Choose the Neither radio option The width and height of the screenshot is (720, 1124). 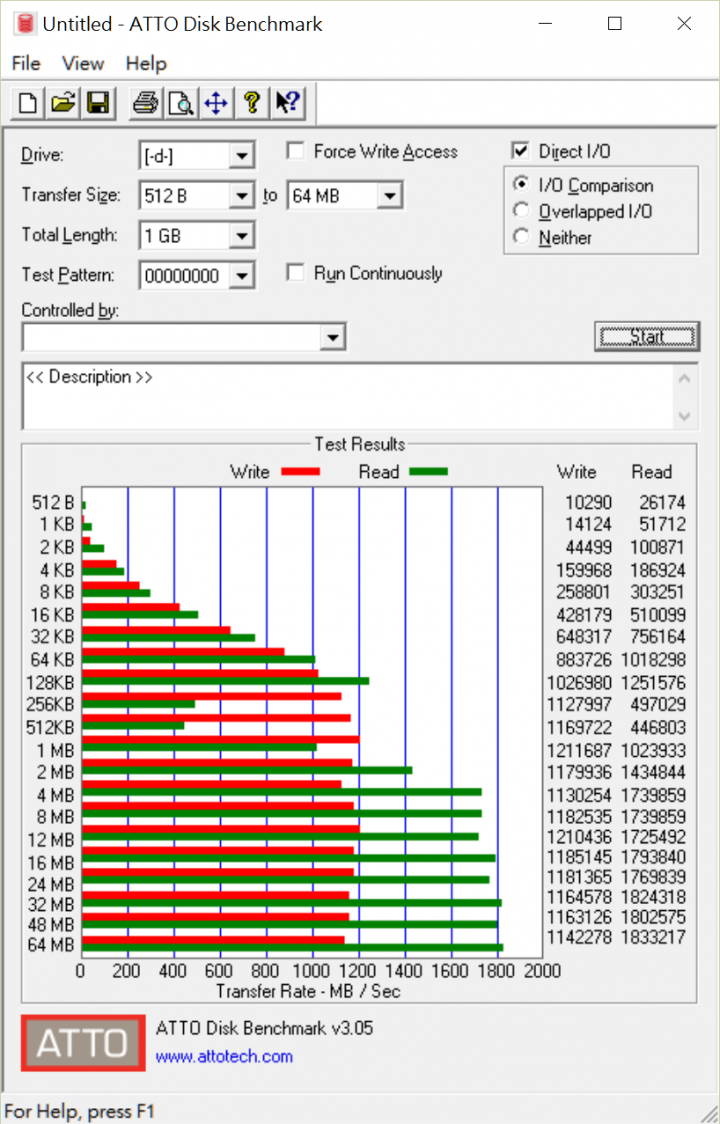[521, 237]
